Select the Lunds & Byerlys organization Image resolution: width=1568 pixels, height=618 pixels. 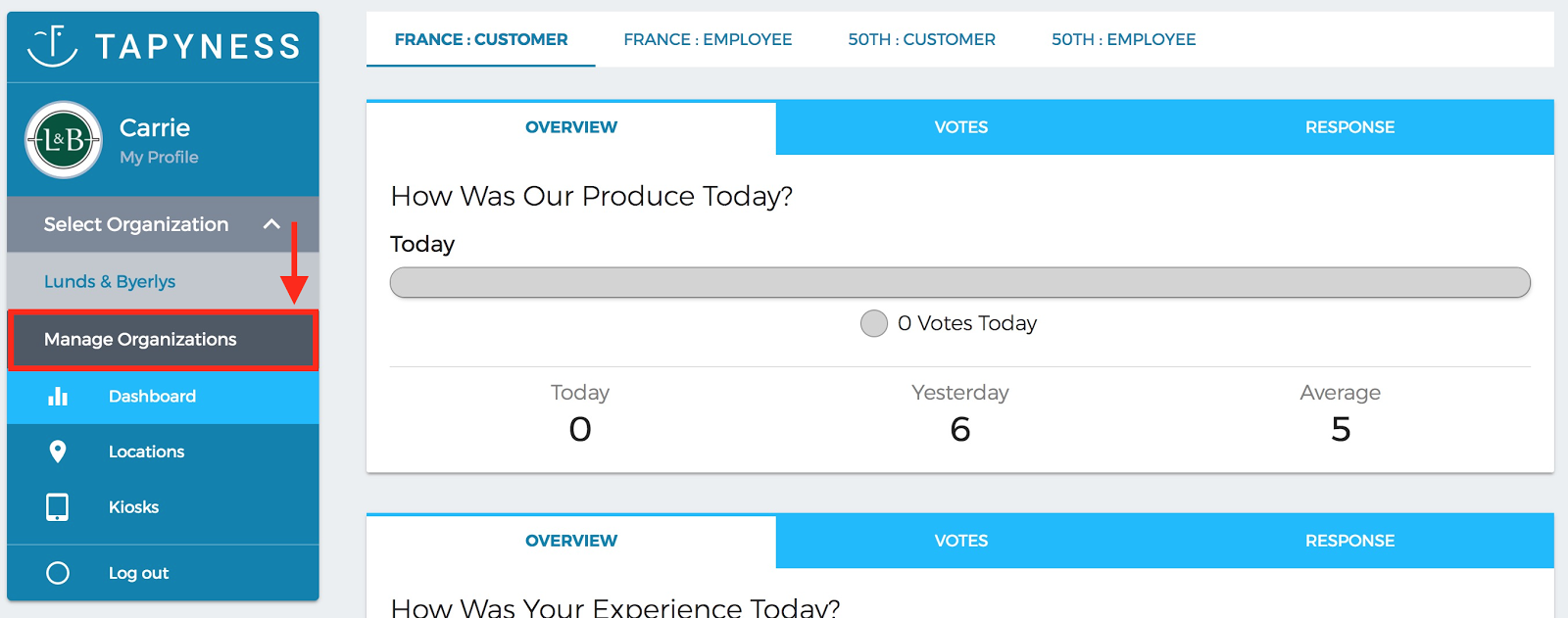point(110,281)
